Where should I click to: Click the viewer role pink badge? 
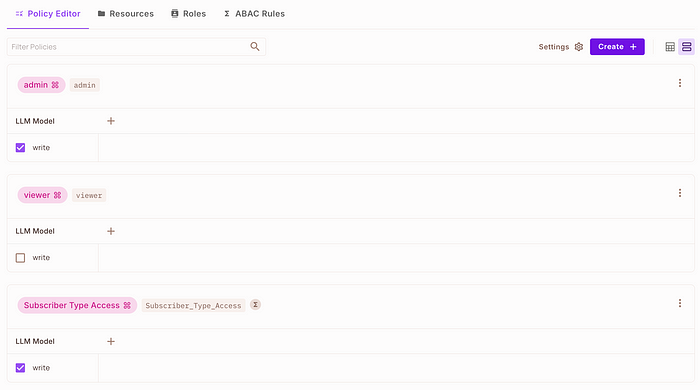42,195
